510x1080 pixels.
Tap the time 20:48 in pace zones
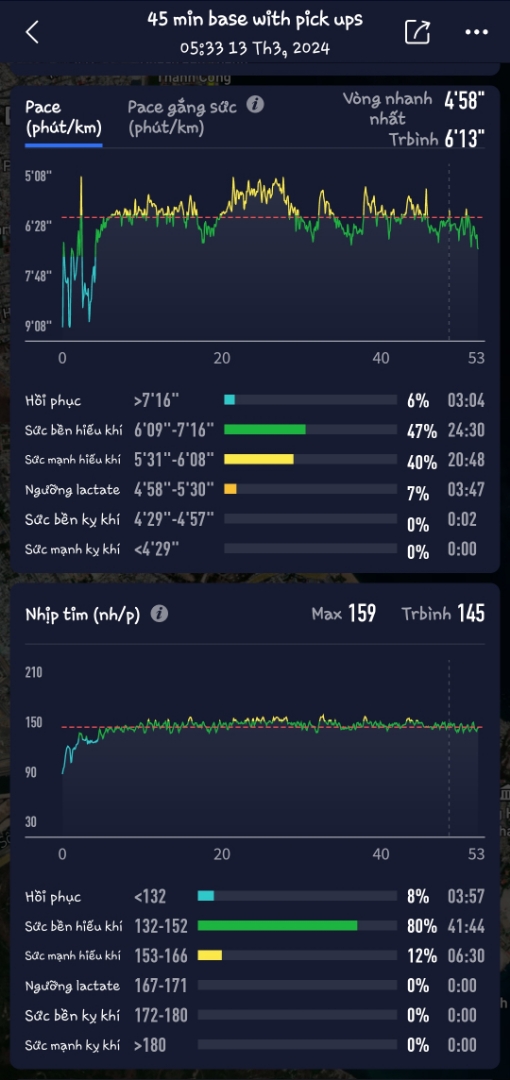point(465,460)
